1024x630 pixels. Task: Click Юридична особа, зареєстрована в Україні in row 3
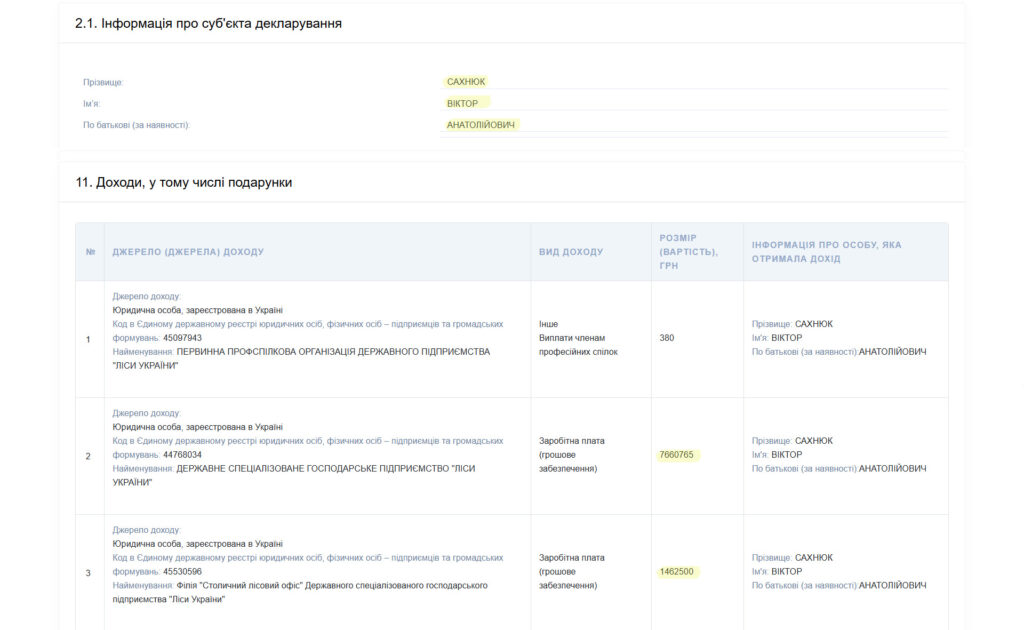tap(197, 544)
